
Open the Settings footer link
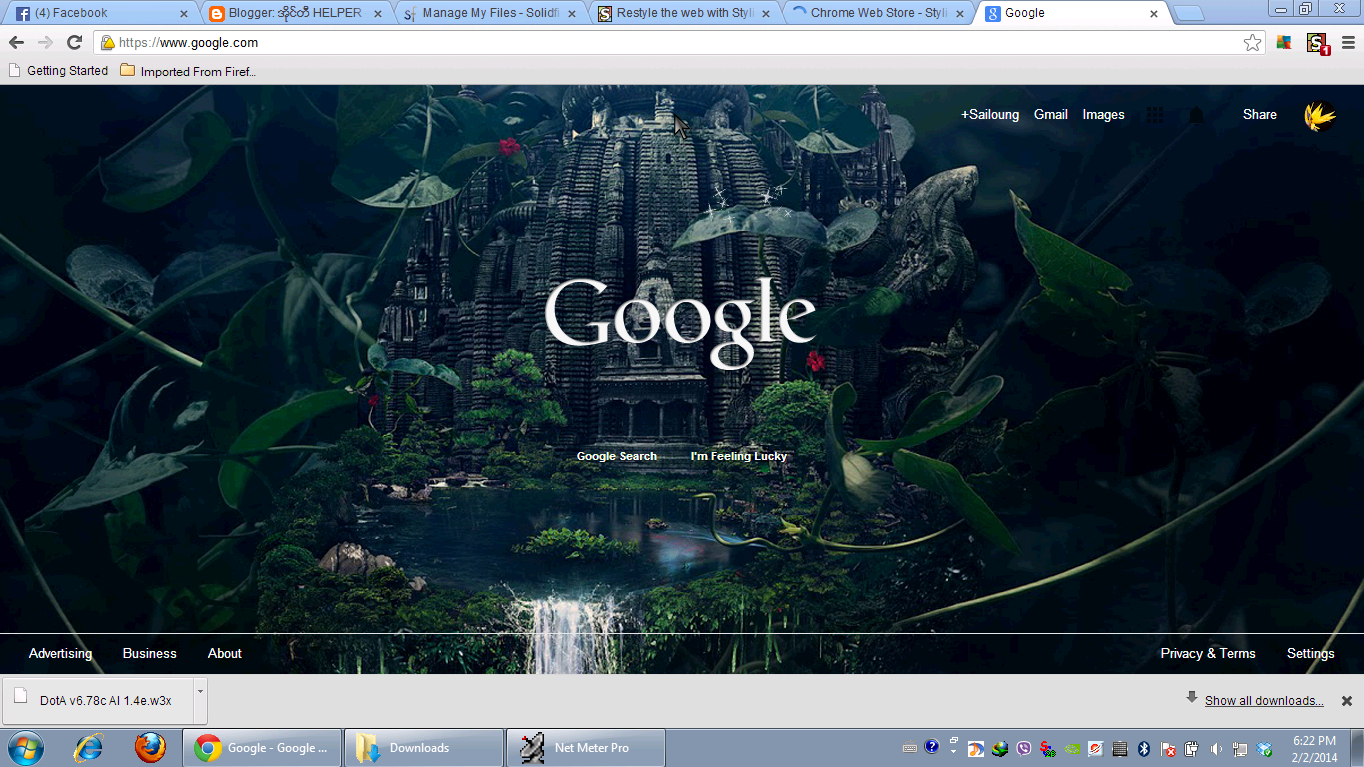1311,653
